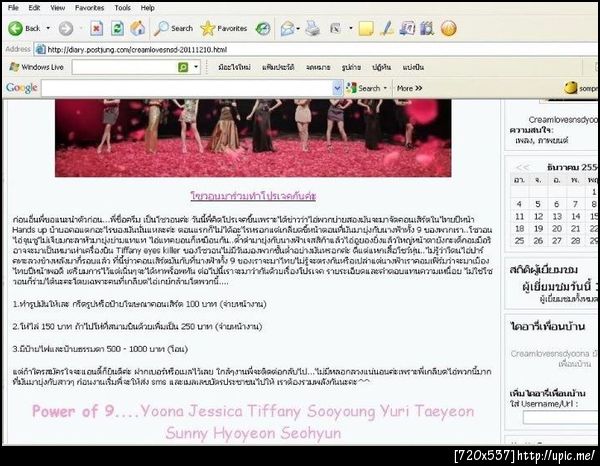Open the Help menu
600x466 pixels.
point(147,8)
